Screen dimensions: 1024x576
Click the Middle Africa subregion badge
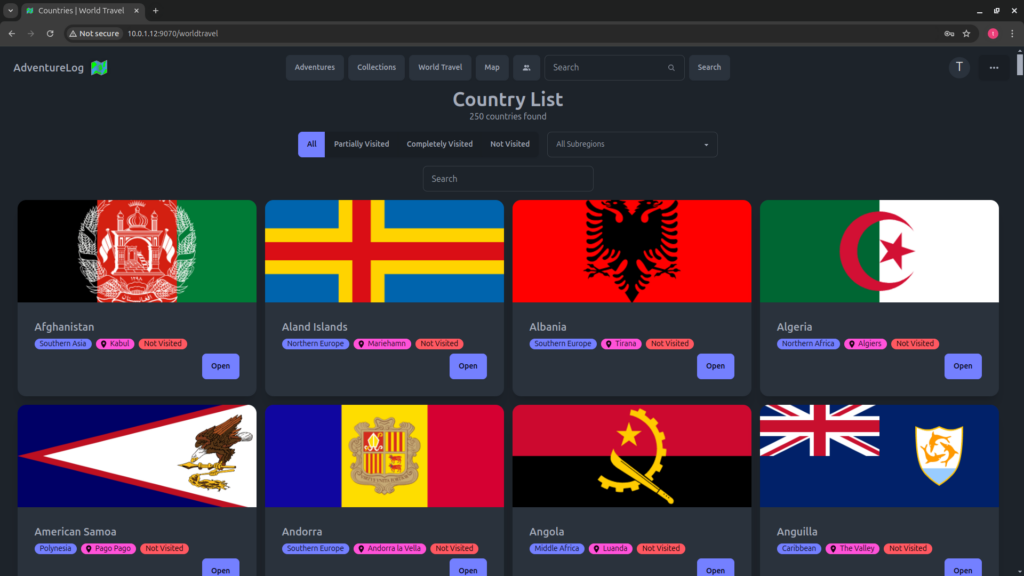[x=556, y=549]
